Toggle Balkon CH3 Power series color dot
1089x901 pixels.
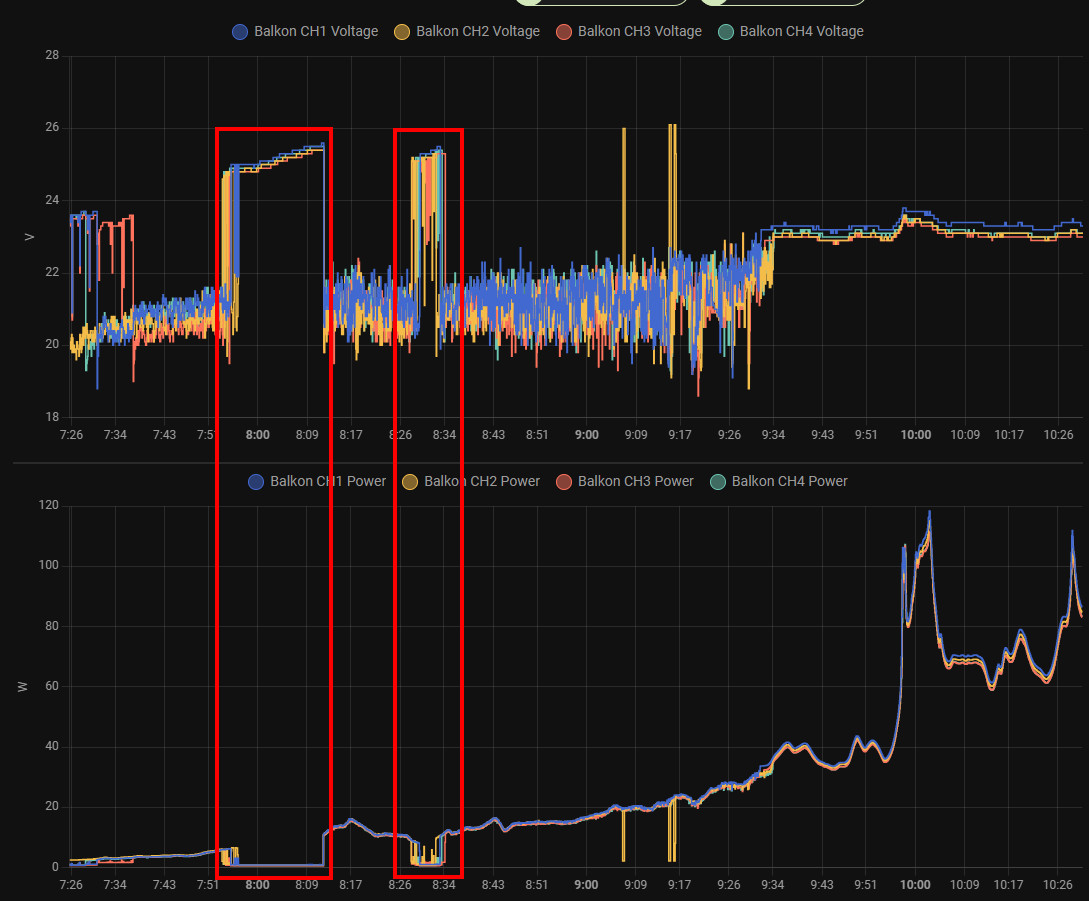(x=563, y=482)
